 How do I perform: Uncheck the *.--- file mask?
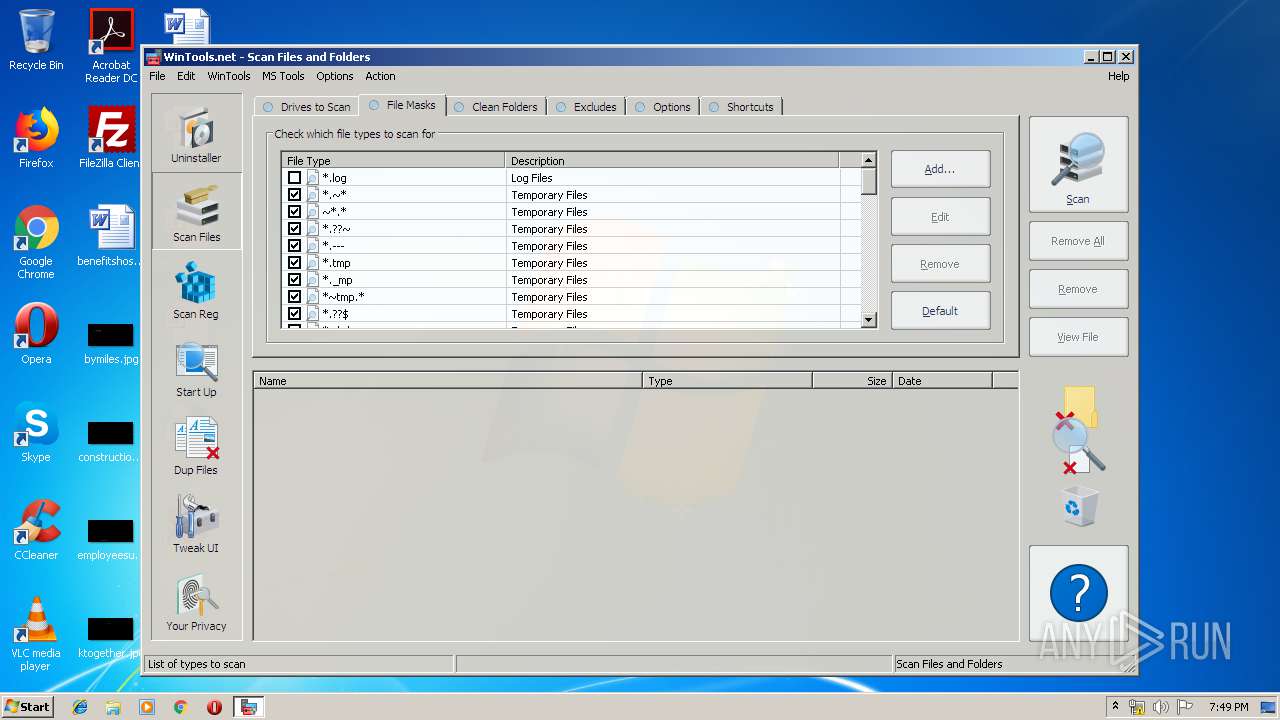[294, 246]
